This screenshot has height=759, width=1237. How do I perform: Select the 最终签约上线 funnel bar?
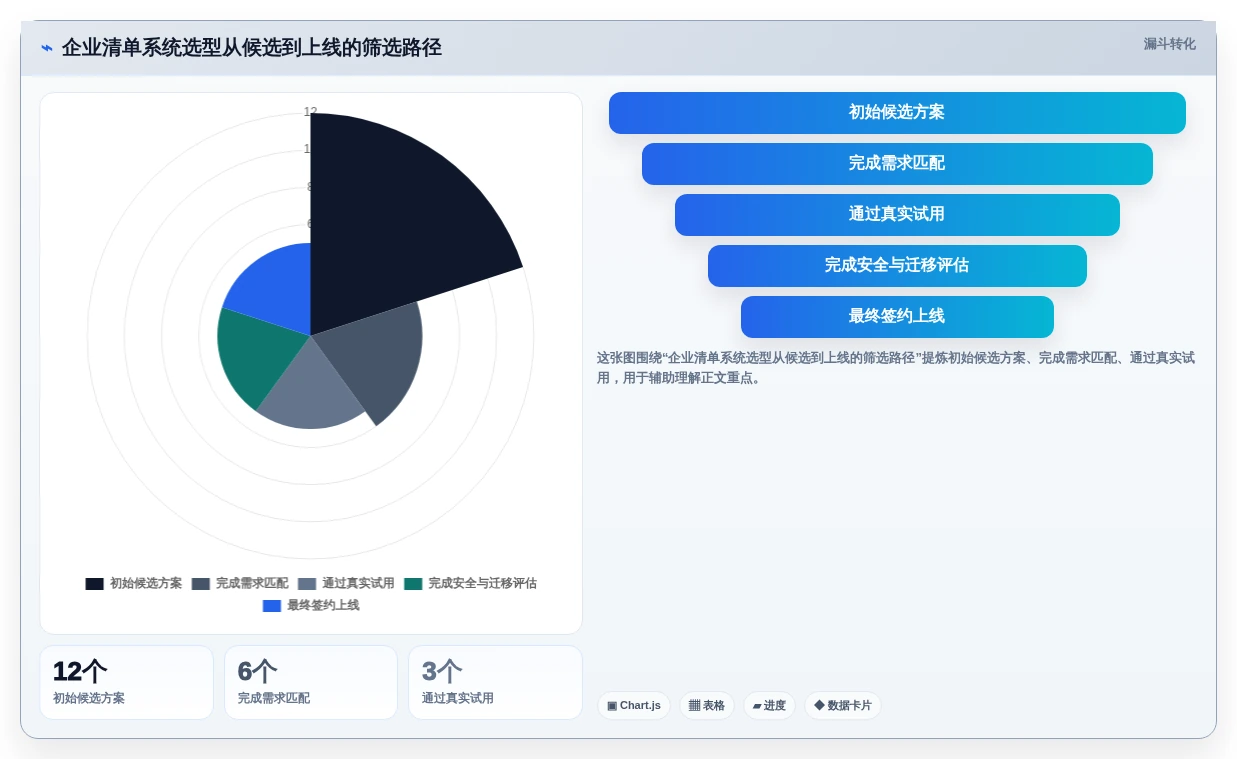pyautogui.click(x=897, y=317)
